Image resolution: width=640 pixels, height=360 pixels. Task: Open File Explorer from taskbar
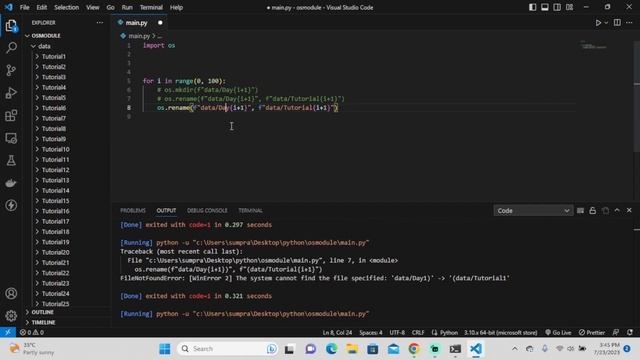[x=352, y=349]
